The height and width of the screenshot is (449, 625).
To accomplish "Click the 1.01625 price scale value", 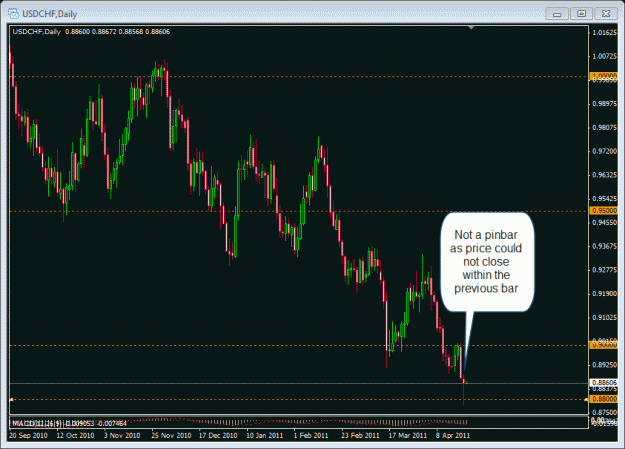I will click(x=604, y=33).
